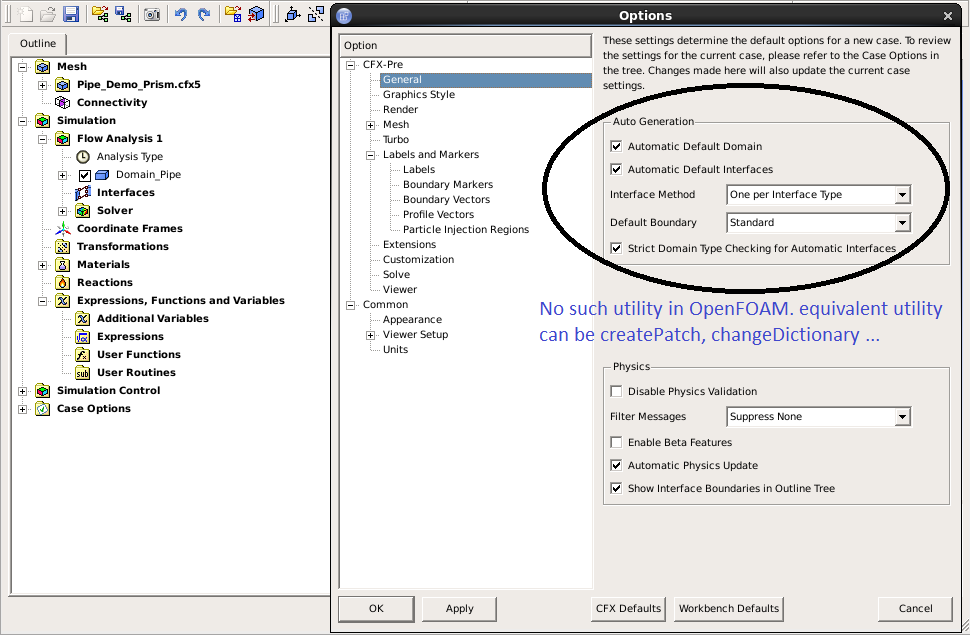Enable Disable Physics Validation checkbox
The height and width of the screenshot is (635, 970).
[x=616, y=391]
